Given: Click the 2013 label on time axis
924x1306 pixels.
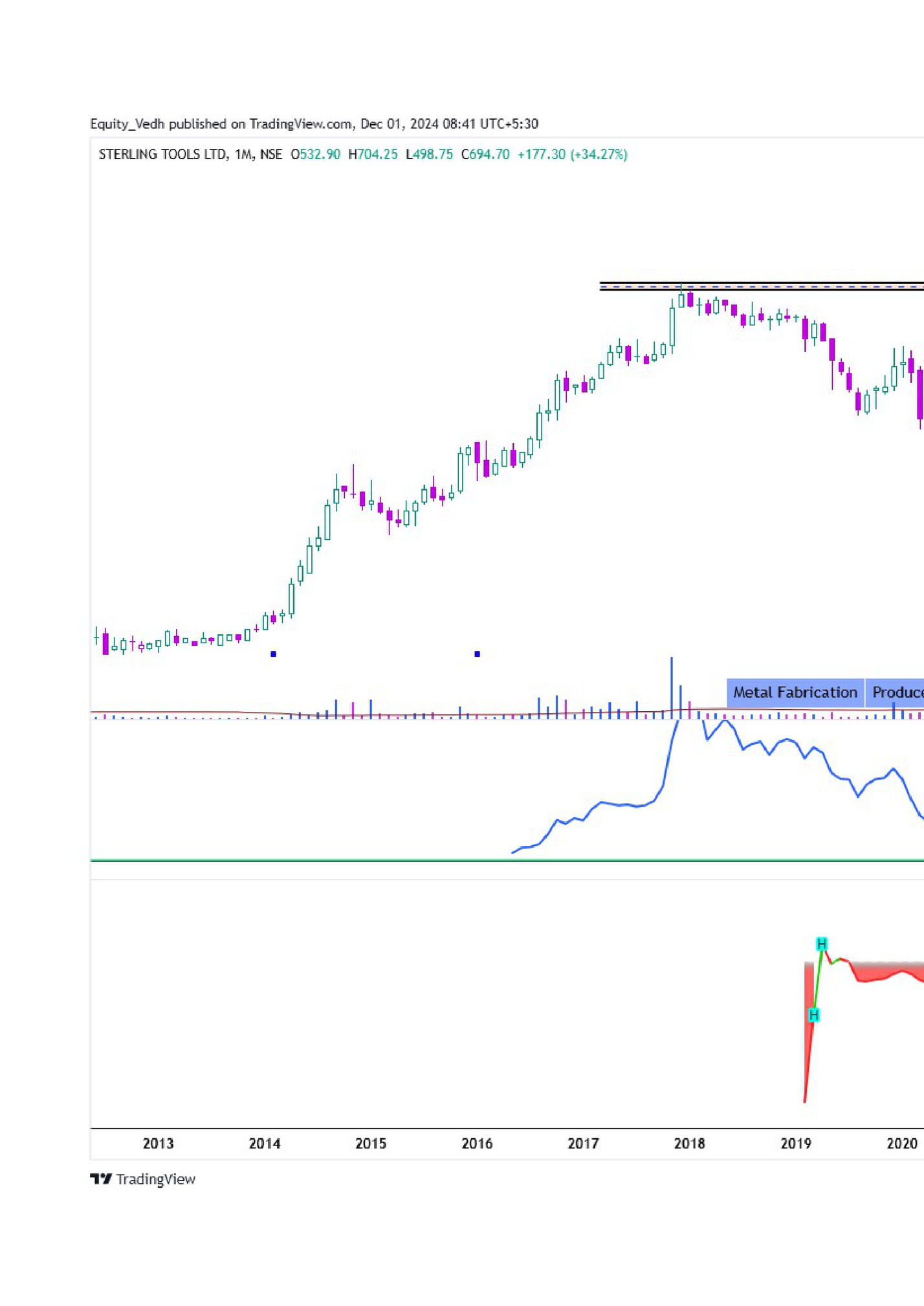Looking at the screenshot, I should click(x=158, y=1144).
